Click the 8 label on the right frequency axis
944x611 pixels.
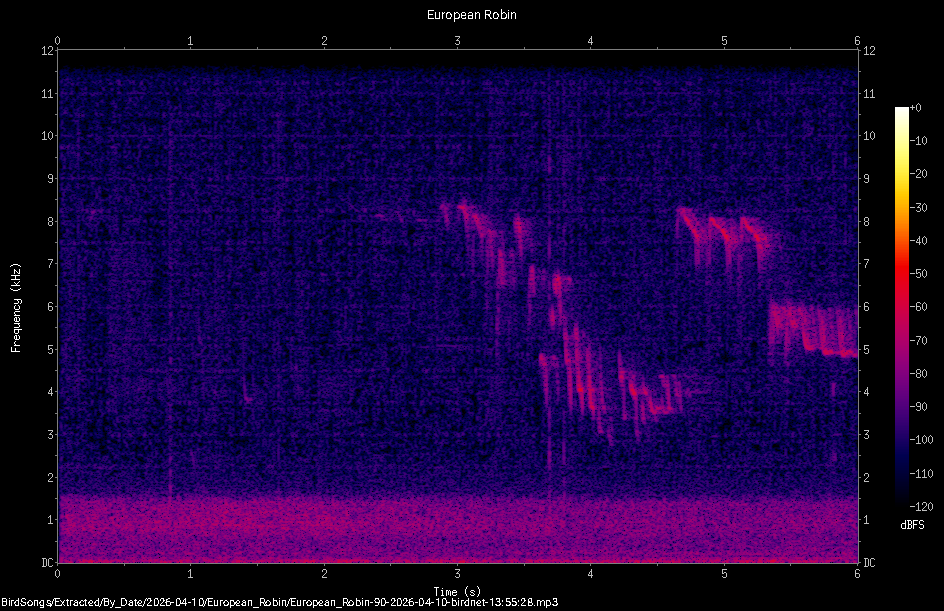pyautogui.click(x=866, y=221)
